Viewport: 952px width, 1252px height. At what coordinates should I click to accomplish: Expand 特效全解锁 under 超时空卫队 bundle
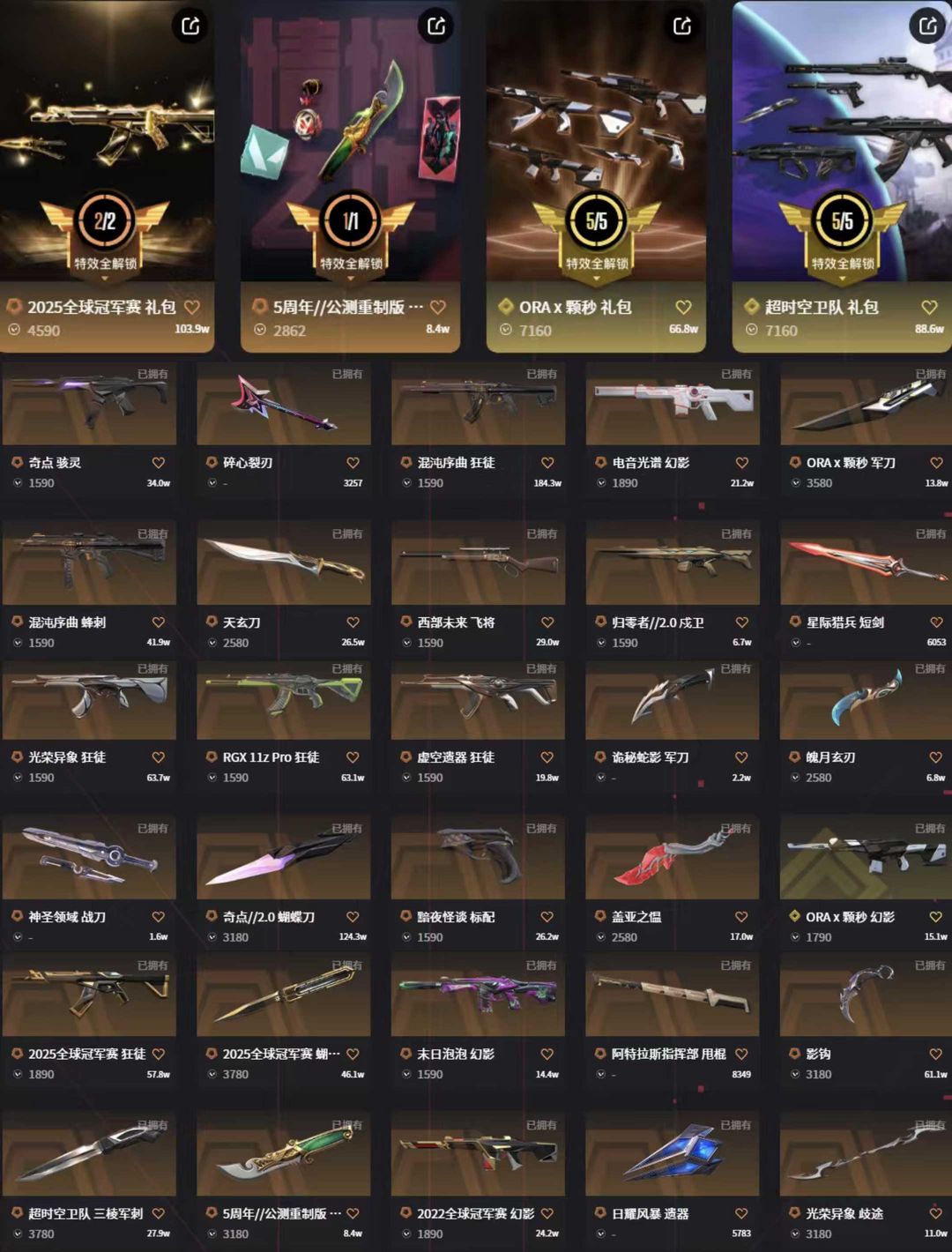842,264
